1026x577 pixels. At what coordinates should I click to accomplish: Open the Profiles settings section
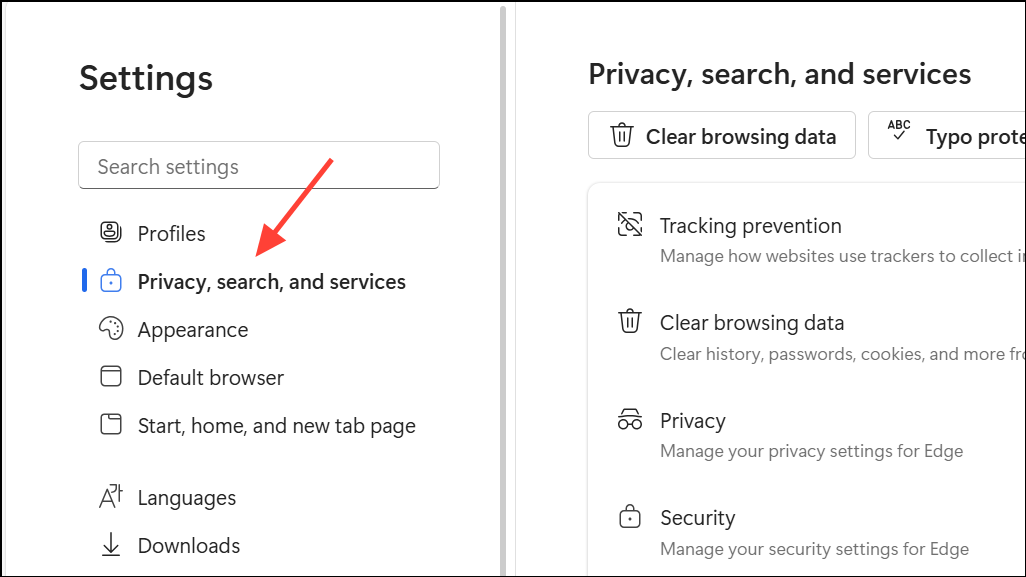(171, 234)
